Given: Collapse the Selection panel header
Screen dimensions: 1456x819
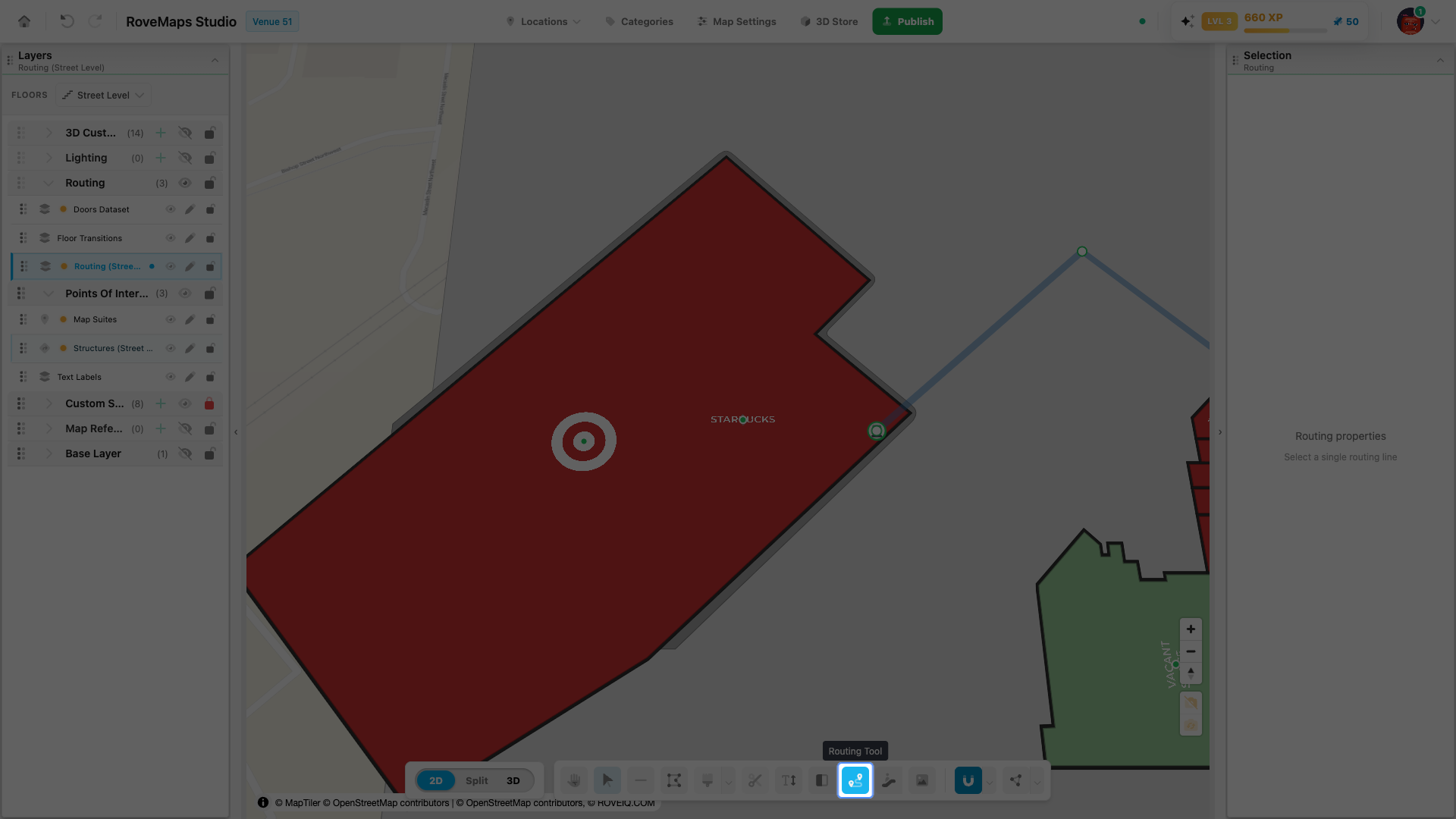Looking at the screenshot, I should pos(1440,60).
